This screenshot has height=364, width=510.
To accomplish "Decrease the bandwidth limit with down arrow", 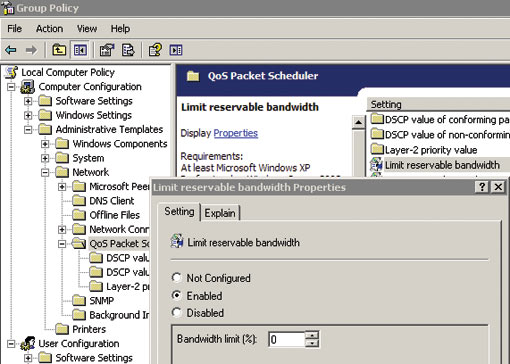I will [x=312, y=344].
